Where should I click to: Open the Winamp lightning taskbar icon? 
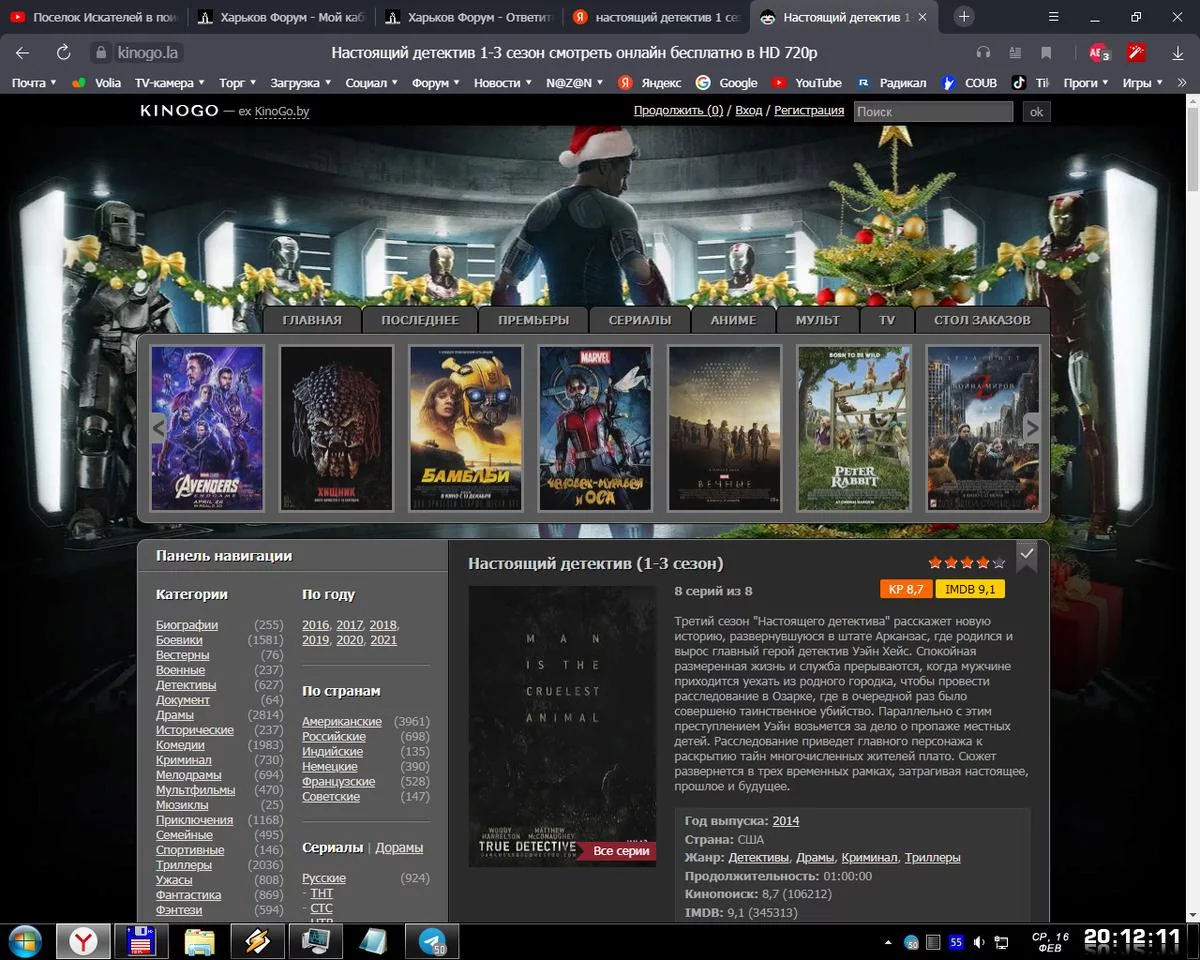(258, 942)
